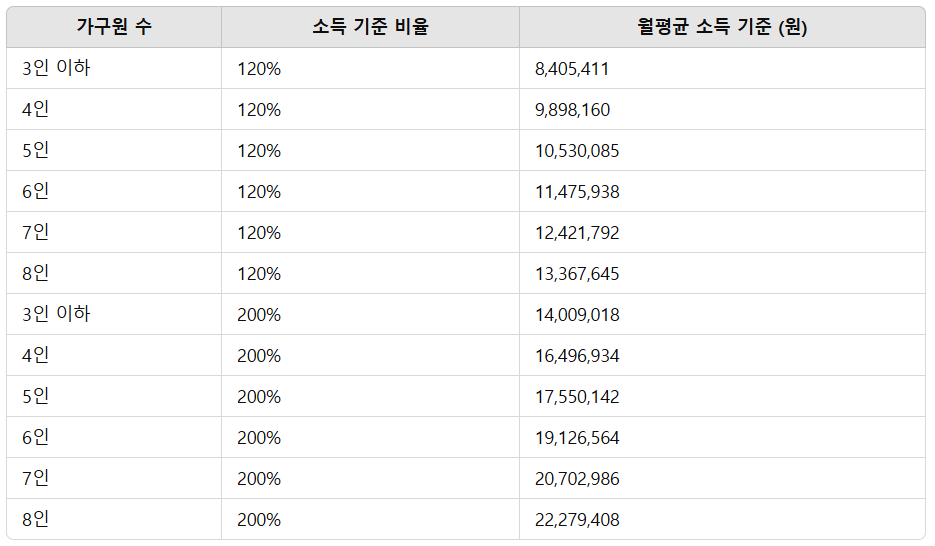935x546 pixels.
Task: Select '200%' in the 17,550,142 row
Action: coord(259,397)
